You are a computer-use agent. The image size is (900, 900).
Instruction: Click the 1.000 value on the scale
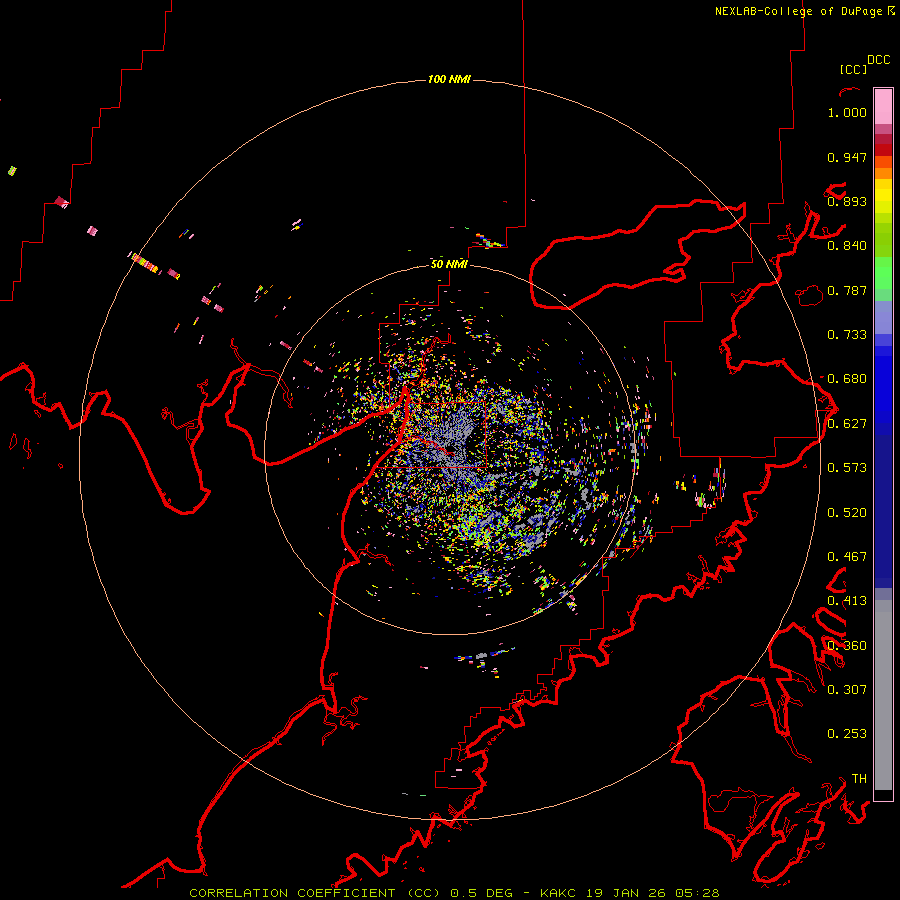[x=847, y=112]
